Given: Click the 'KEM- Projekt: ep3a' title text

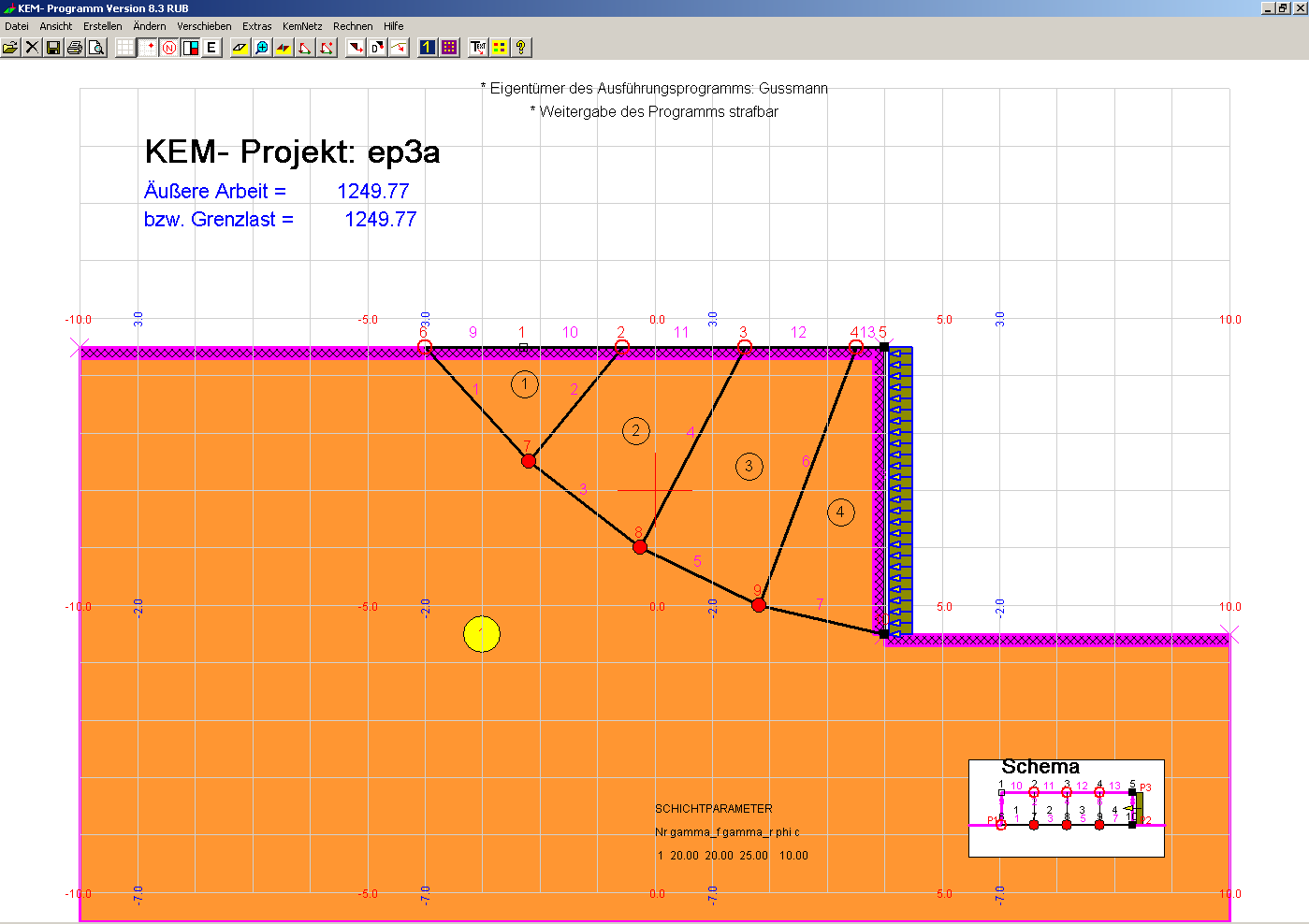Looking at the screenshot, I should (292, 152).
